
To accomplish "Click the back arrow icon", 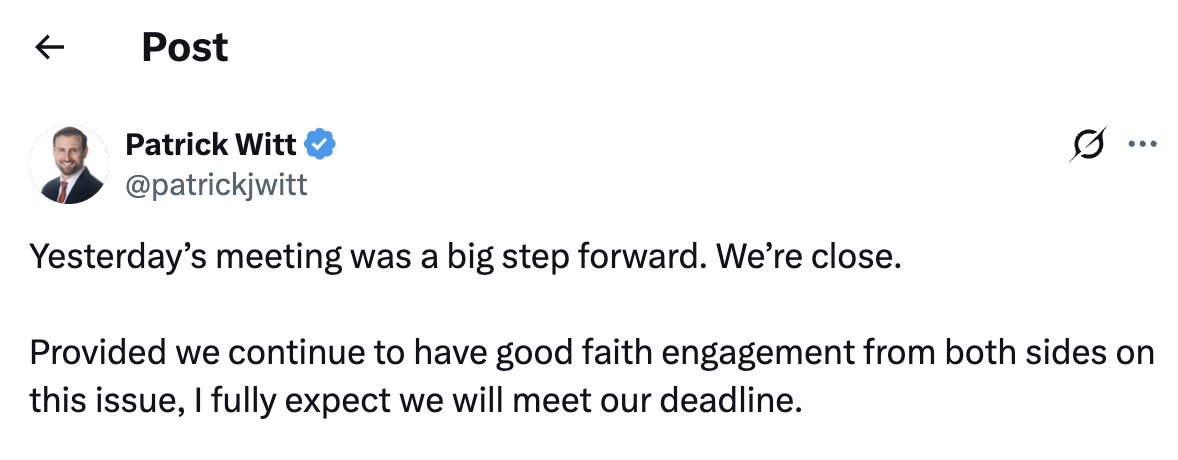I will [x=49, y=47].
